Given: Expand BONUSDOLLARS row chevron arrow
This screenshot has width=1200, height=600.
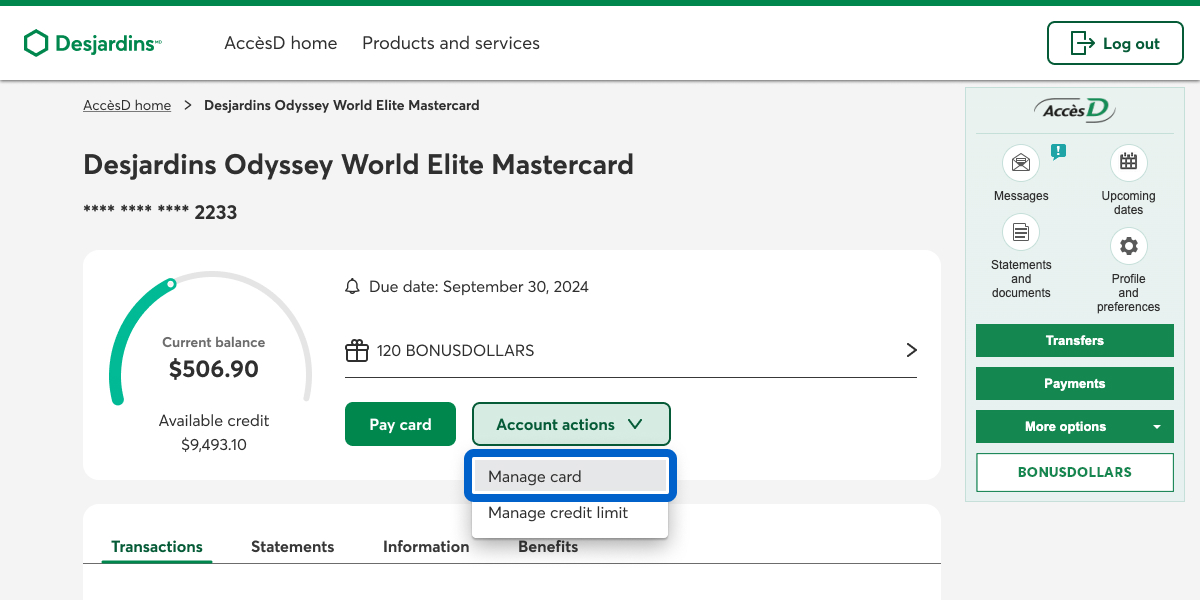Looking at the screenshot, I should pyautogui.click(x=910, y=350).
